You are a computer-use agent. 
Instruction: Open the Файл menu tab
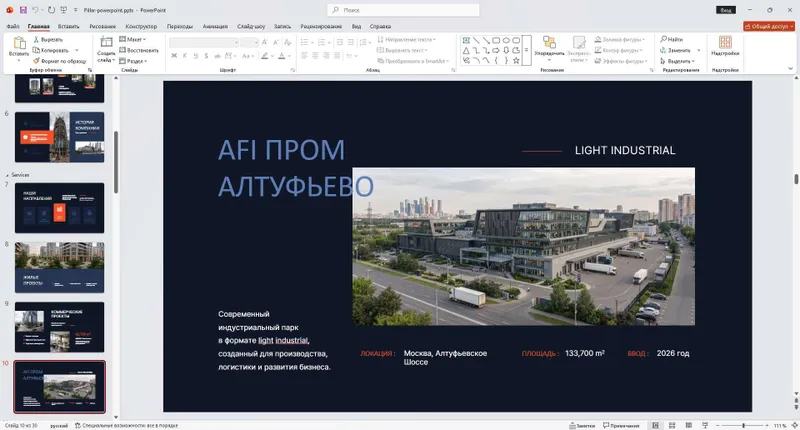13,26
